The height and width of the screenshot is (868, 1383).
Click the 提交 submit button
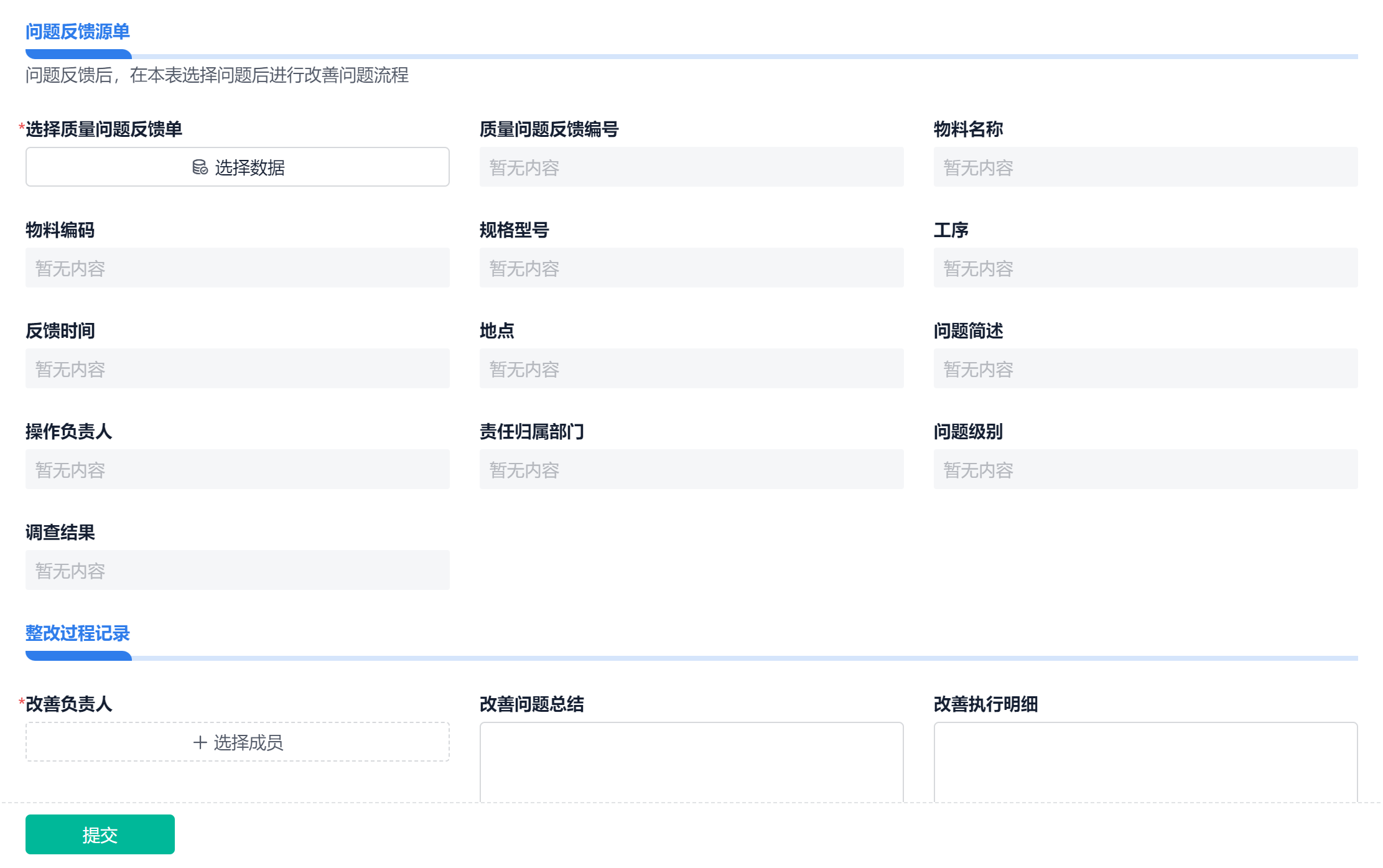coord(100,834)
